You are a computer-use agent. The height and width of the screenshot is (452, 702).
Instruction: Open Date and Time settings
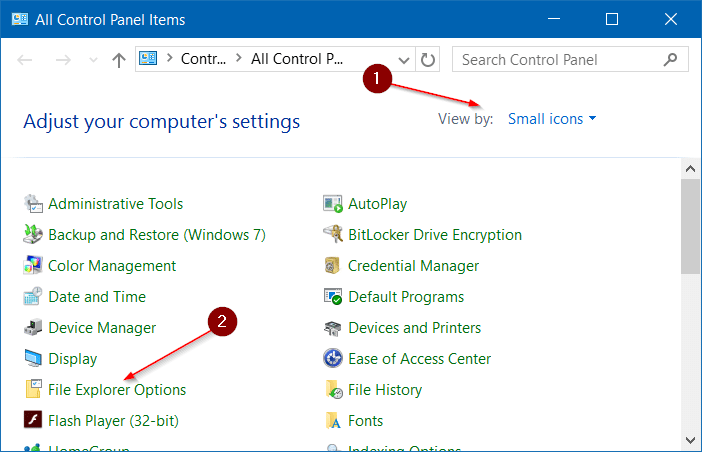97,297
